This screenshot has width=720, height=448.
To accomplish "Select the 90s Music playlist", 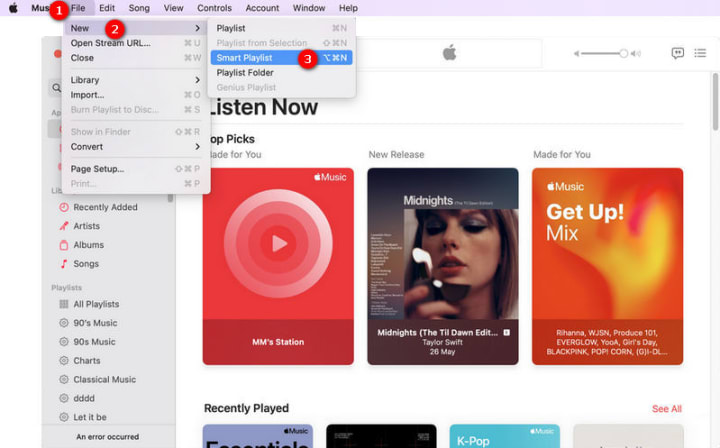I will pyautogui.click(x=94, y=342).
